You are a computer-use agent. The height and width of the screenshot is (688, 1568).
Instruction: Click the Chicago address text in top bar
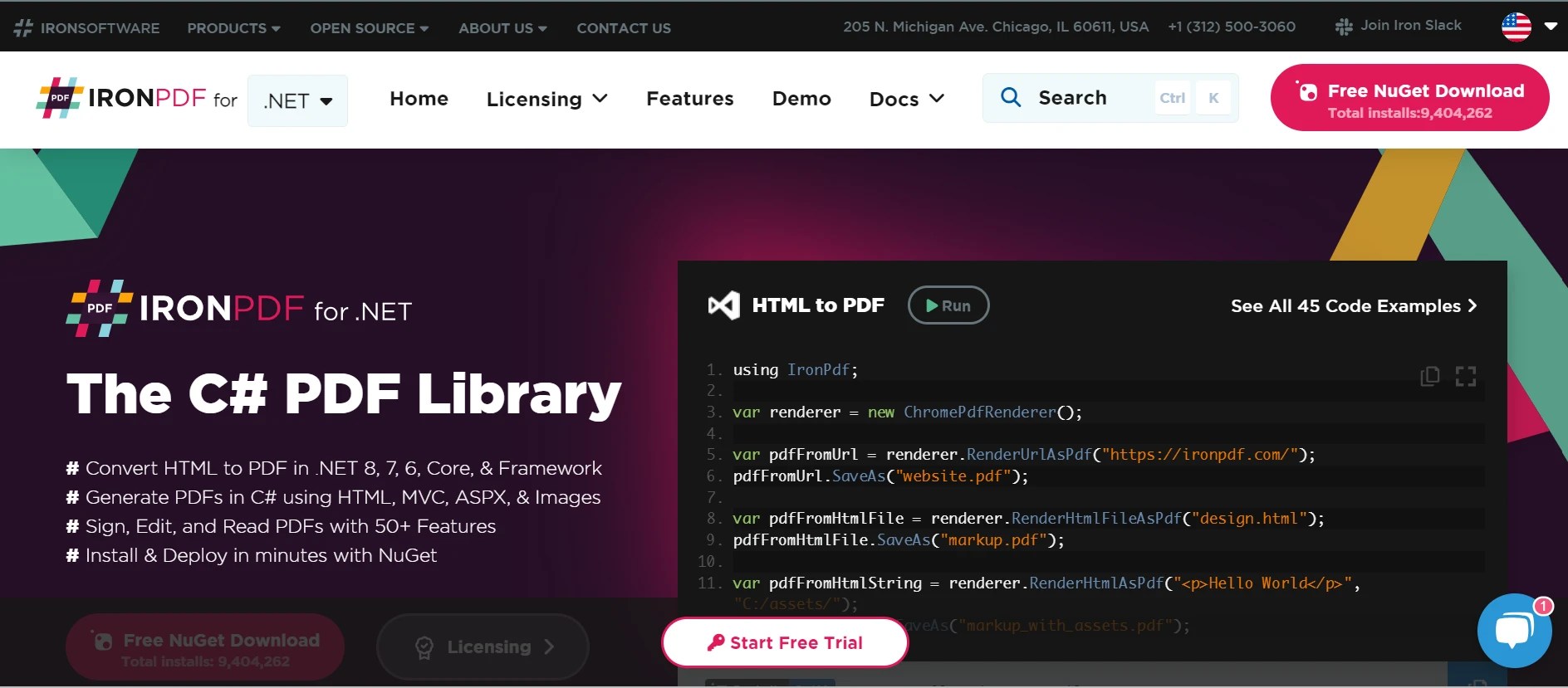tap(996, 27)
